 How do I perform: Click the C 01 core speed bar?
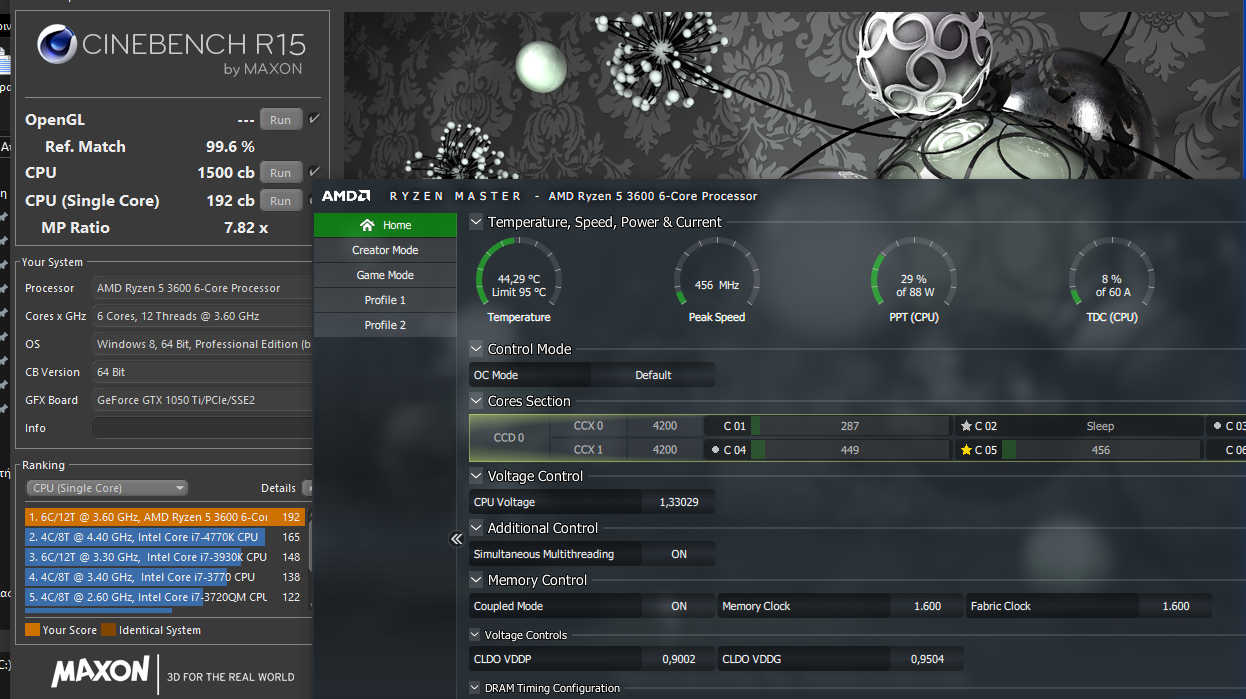coord(850,426)
